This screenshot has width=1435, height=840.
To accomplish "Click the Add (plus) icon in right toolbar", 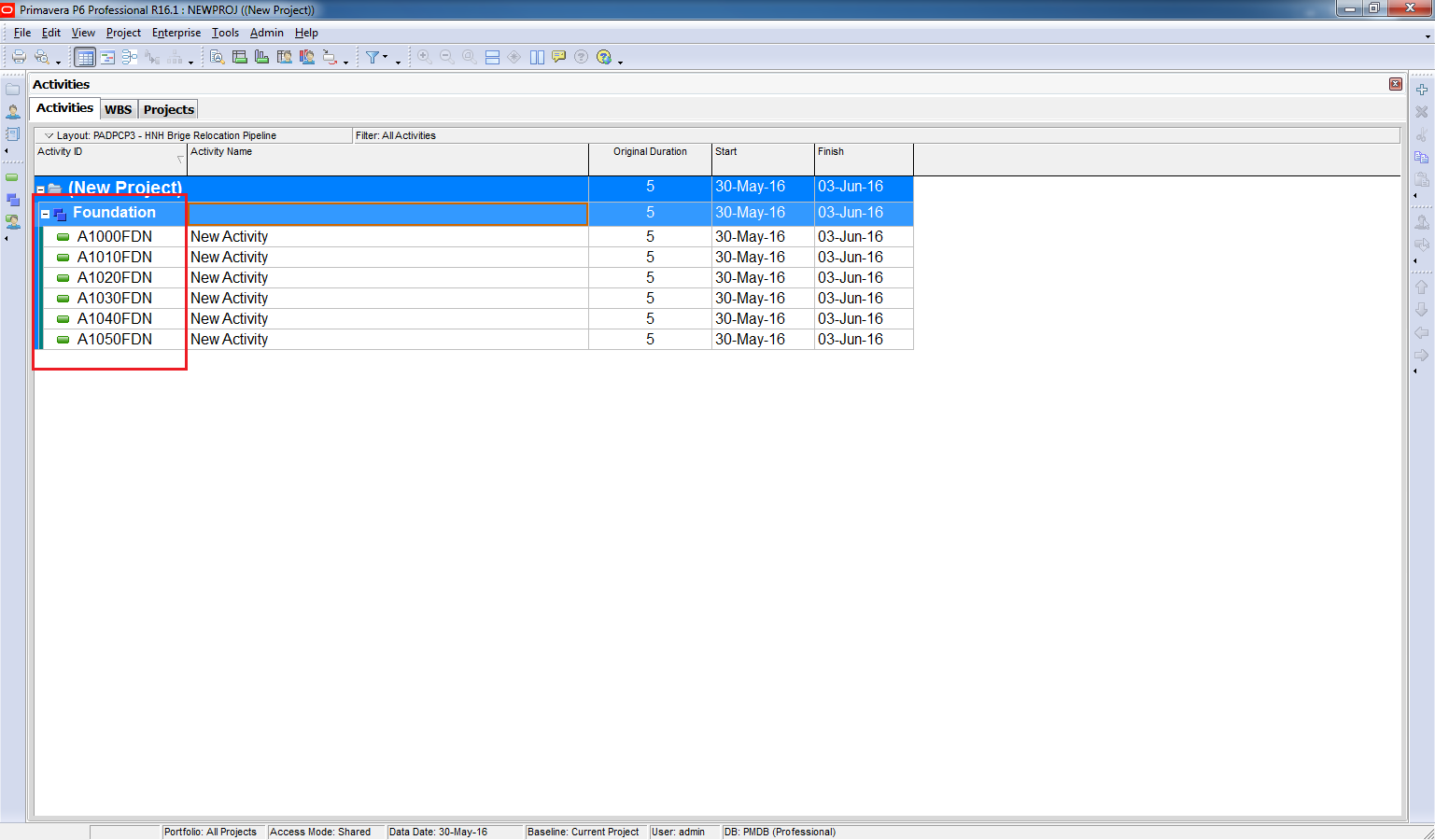I will pyautogui.click(x=1421, y=90).
